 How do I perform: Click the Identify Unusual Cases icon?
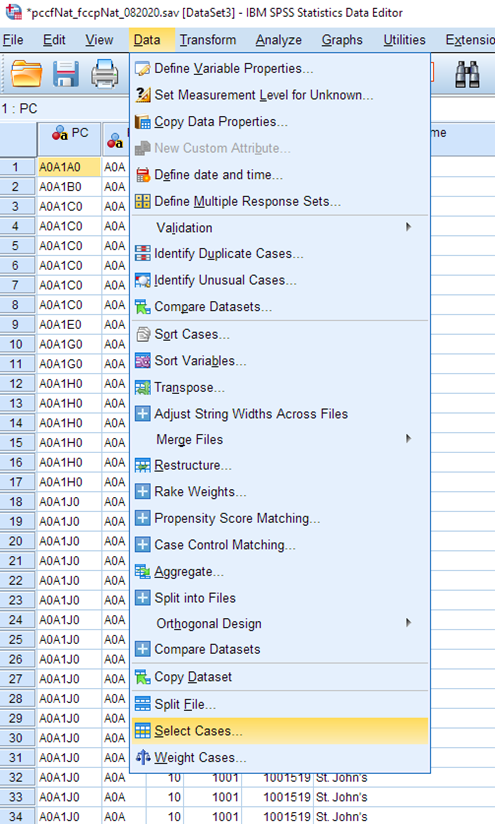[x=142, y=280]
